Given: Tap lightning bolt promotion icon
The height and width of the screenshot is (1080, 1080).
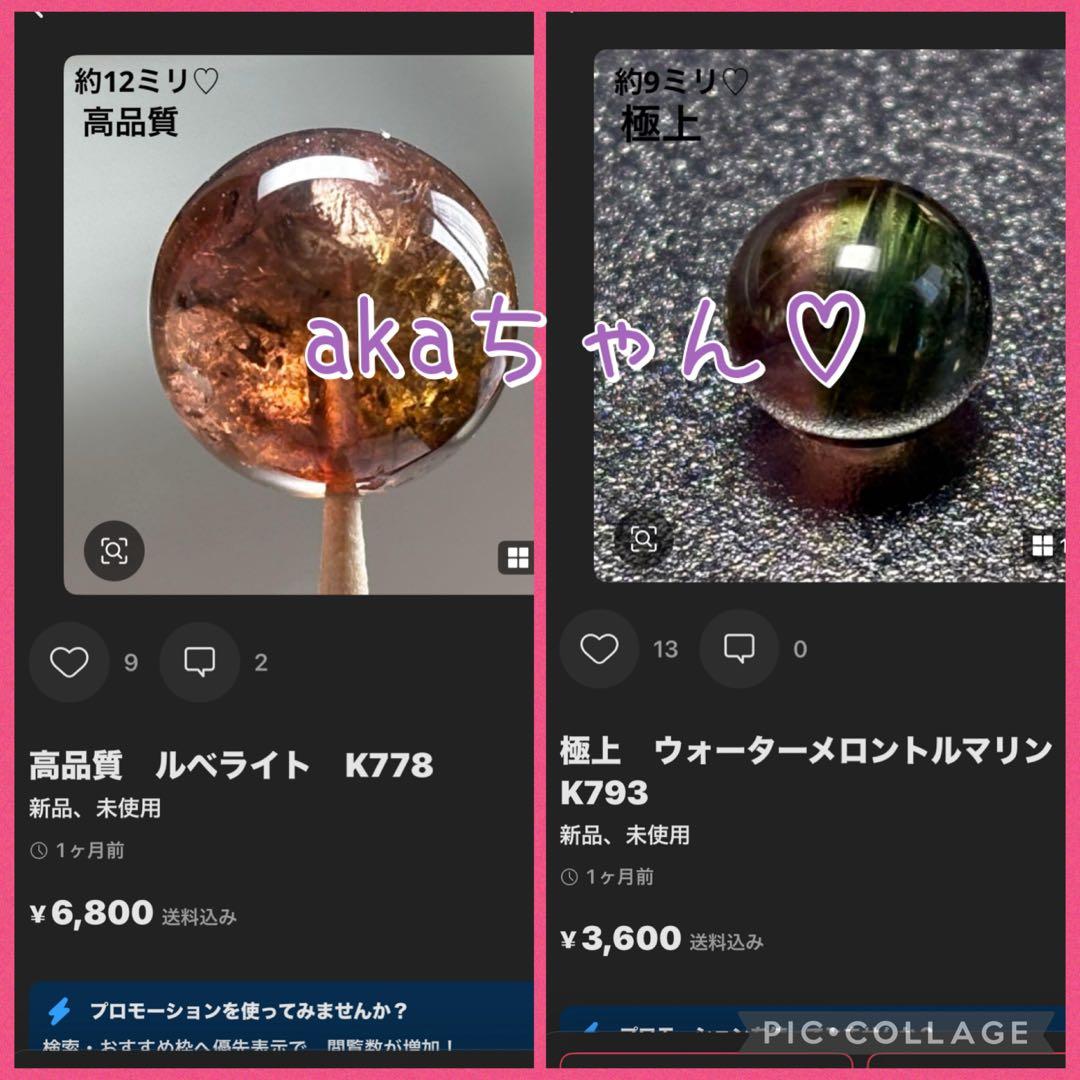Looking at the screenshot, I should point(59,1011).
